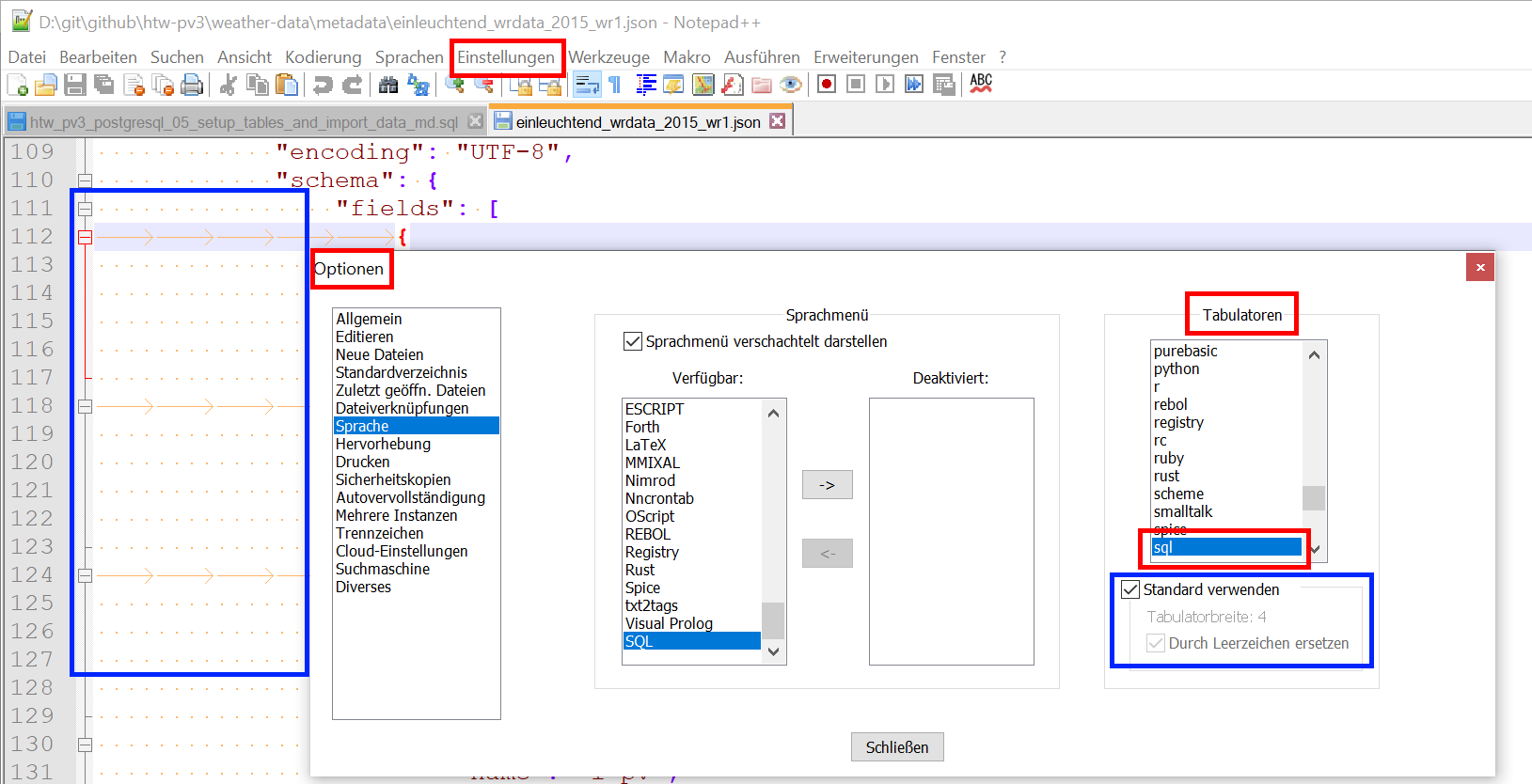Screen dimensions: 1532x784
Task: Close the einleuchtend_wrdata json tab
Action: click(x=777, y=121)
